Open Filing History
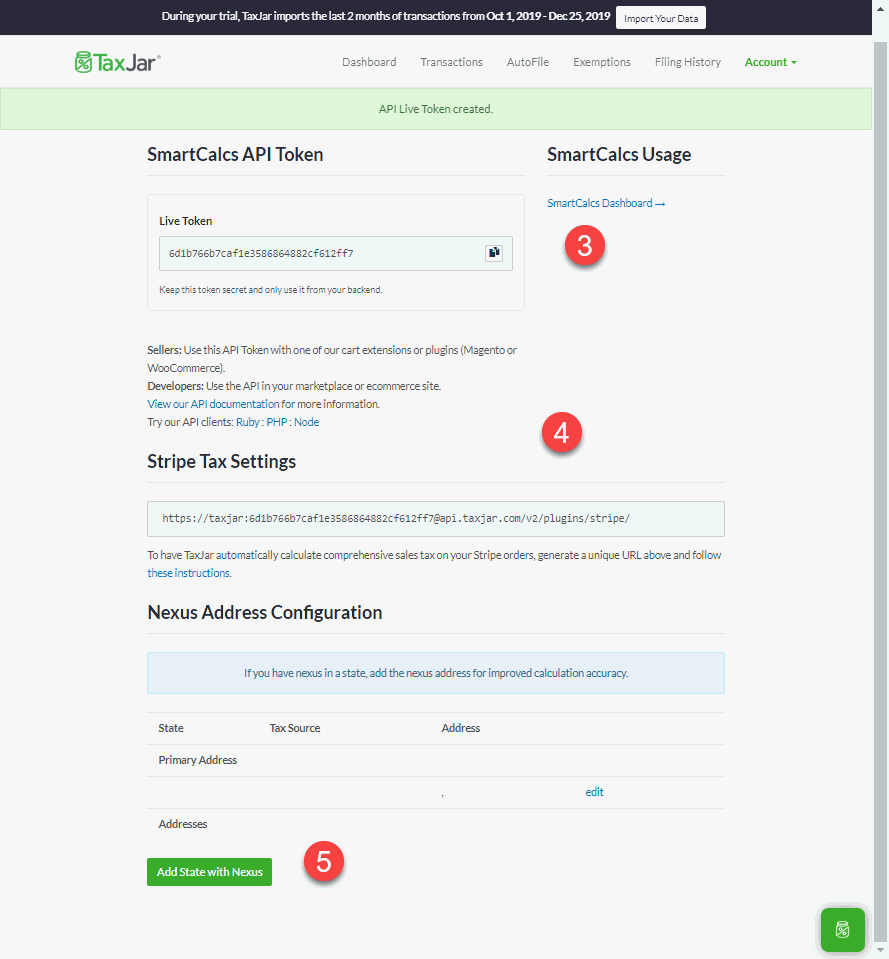This screenshot has height=959, width=889. [687, 62]
